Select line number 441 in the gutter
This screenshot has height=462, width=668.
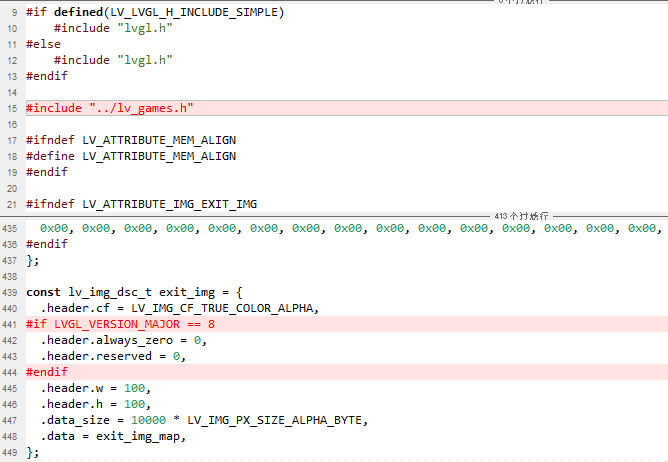9,324
